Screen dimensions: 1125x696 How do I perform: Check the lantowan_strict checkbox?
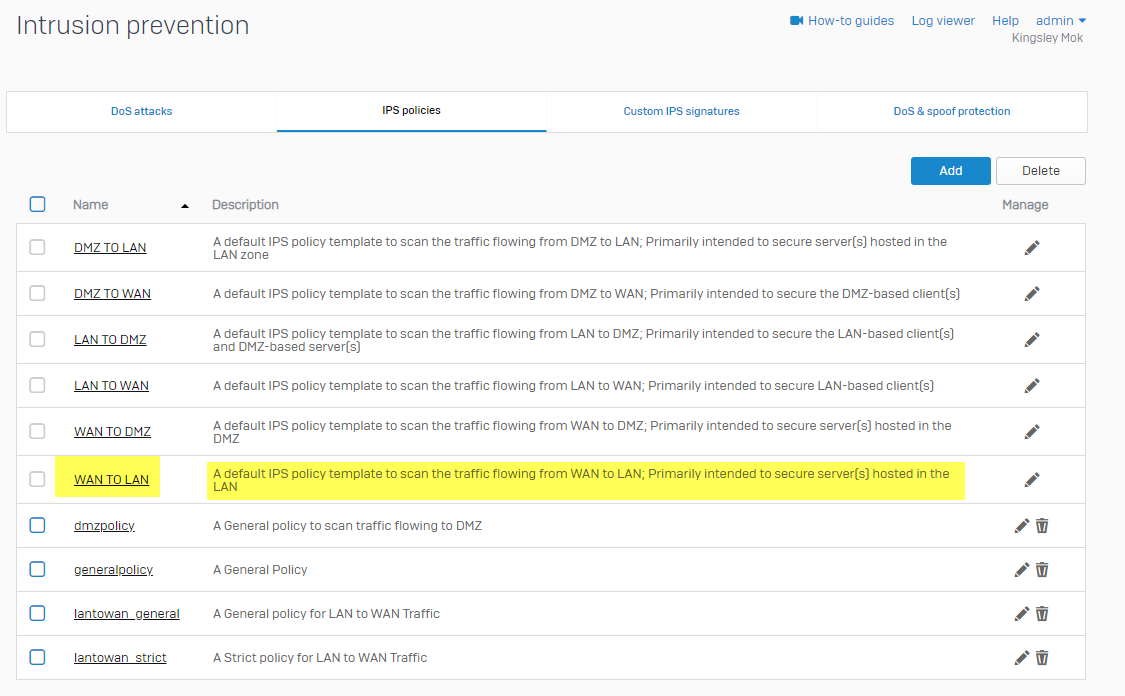[38, 657]
